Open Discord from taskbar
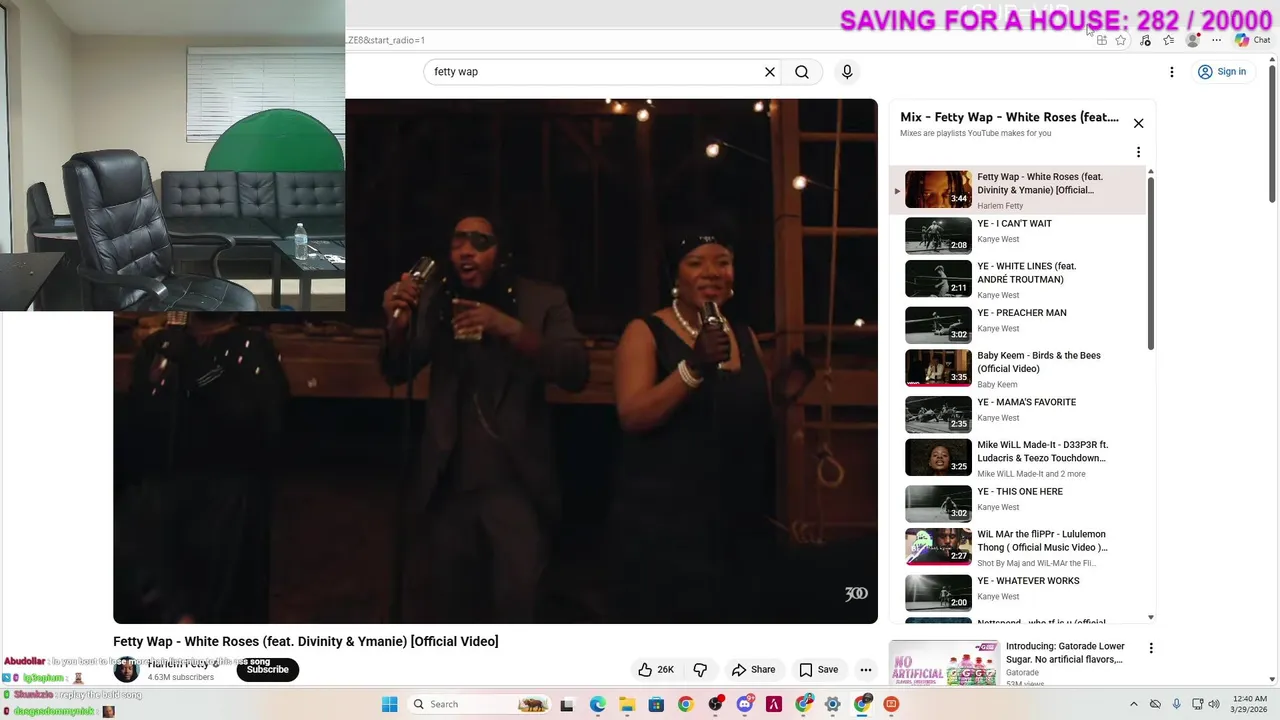 click(x=744, y=704)
